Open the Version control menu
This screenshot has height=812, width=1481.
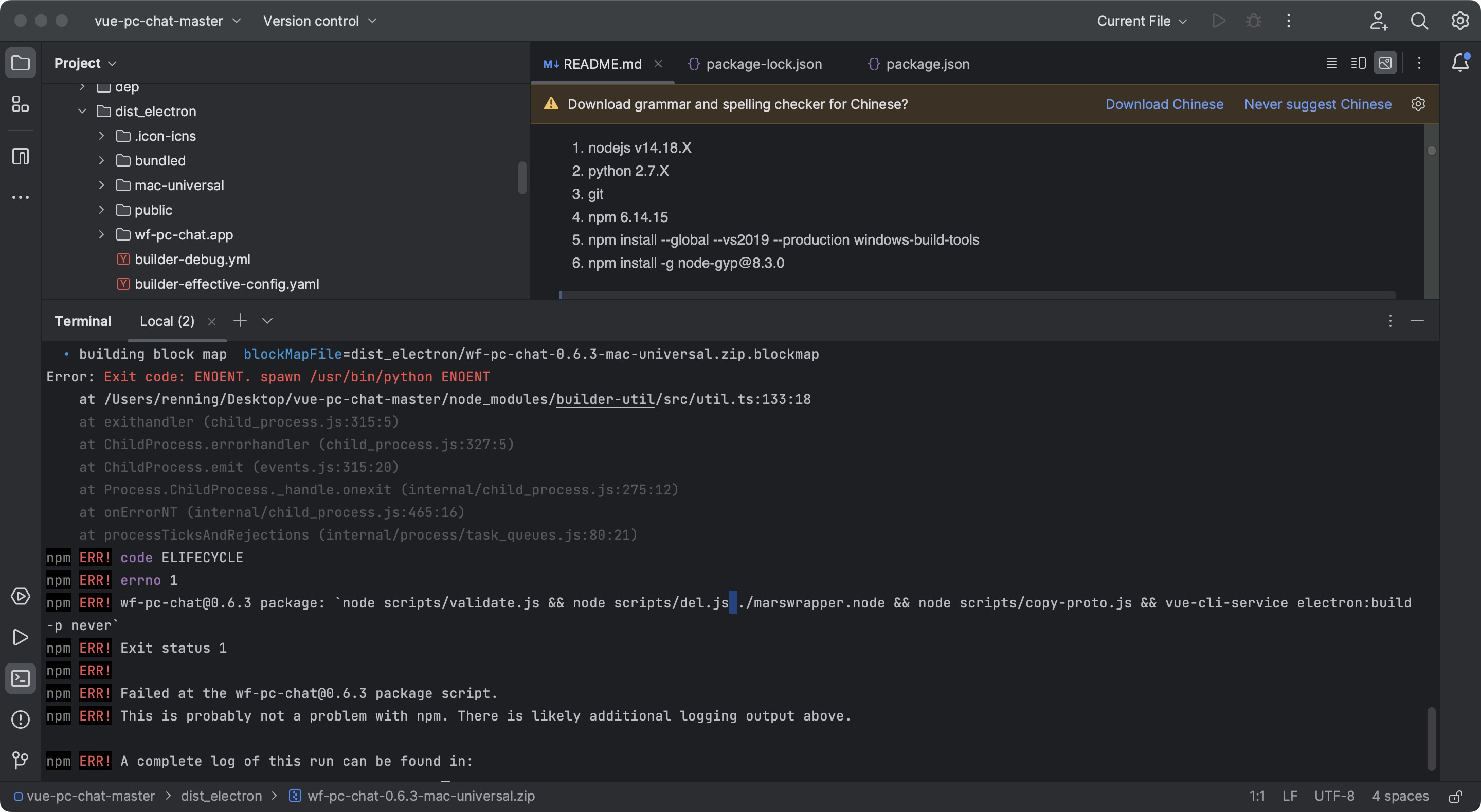tap(319, 21)
